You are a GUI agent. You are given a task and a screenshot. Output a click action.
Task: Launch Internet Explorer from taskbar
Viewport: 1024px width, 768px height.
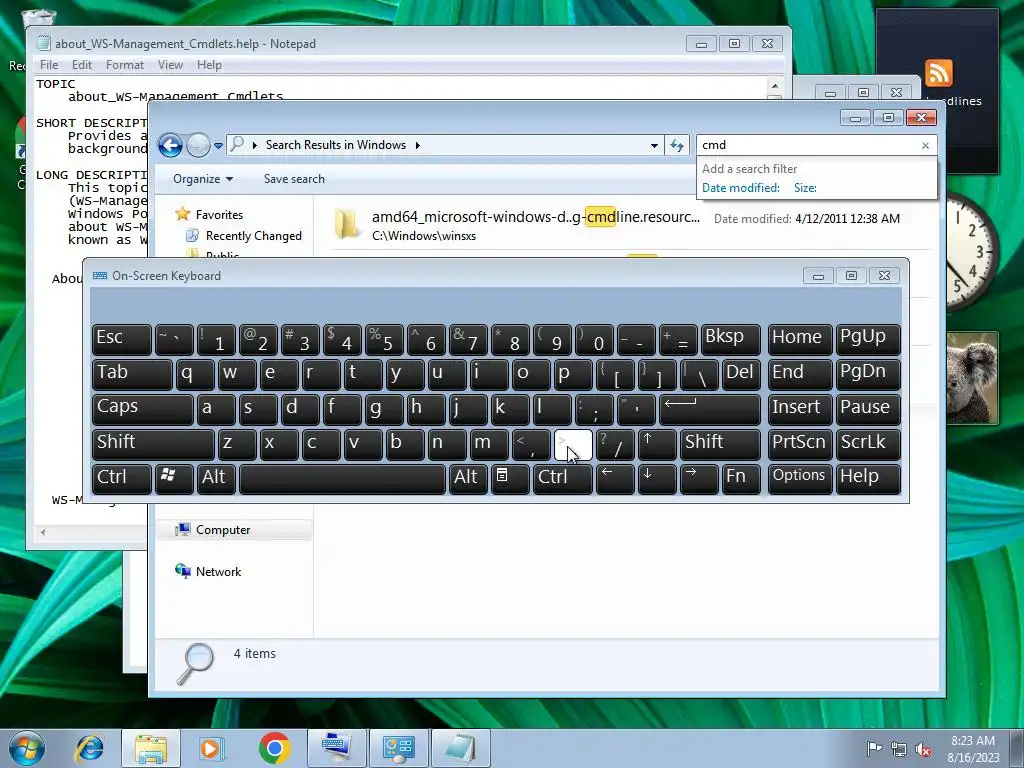tap(89, 748)
